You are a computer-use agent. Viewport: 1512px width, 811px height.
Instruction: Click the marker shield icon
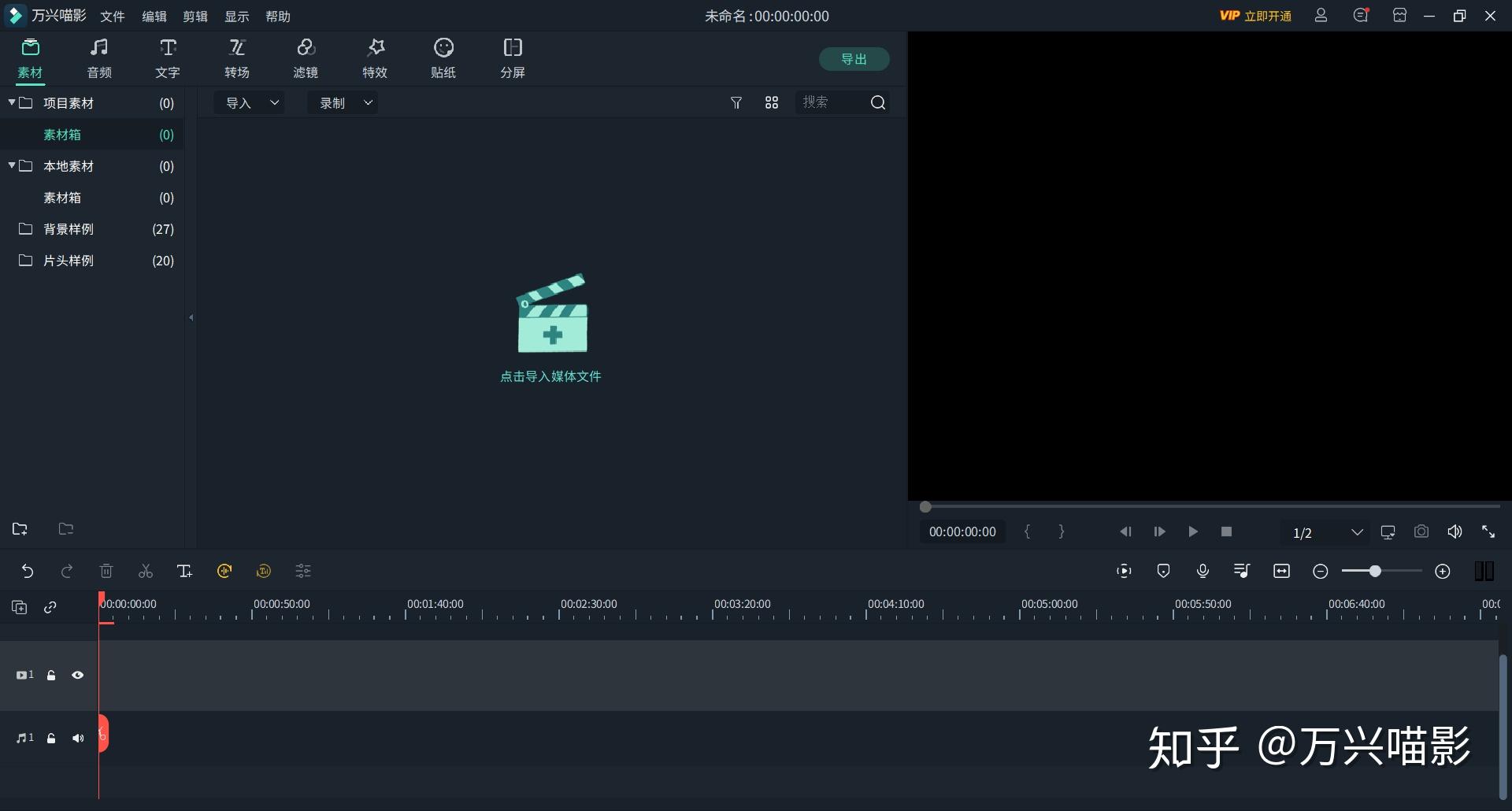click(x=1164, y=571)
